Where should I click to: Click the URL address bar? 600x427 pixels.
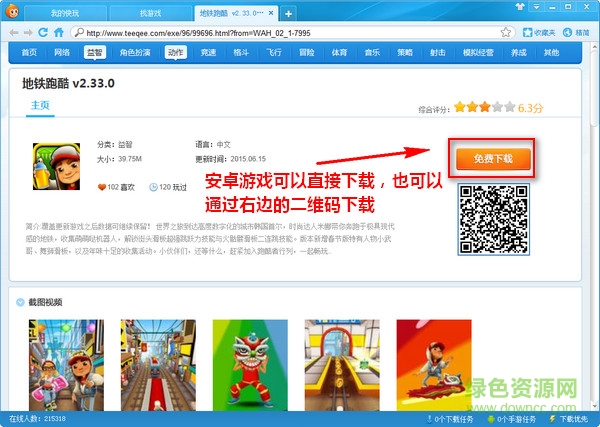pos(291,33)
